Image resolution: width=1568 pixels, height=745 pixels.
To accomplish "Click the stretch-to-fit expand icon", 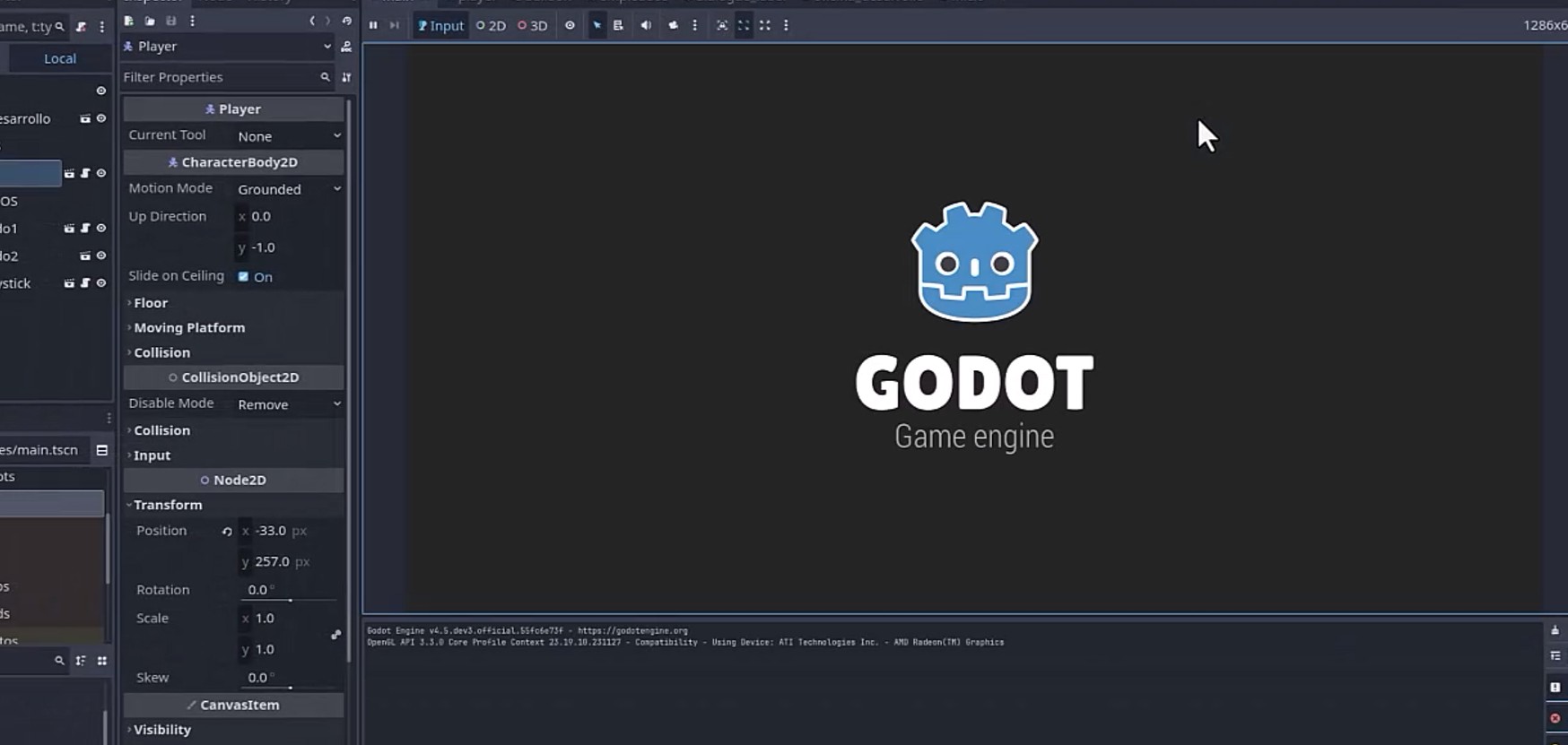I will [765, 25].
